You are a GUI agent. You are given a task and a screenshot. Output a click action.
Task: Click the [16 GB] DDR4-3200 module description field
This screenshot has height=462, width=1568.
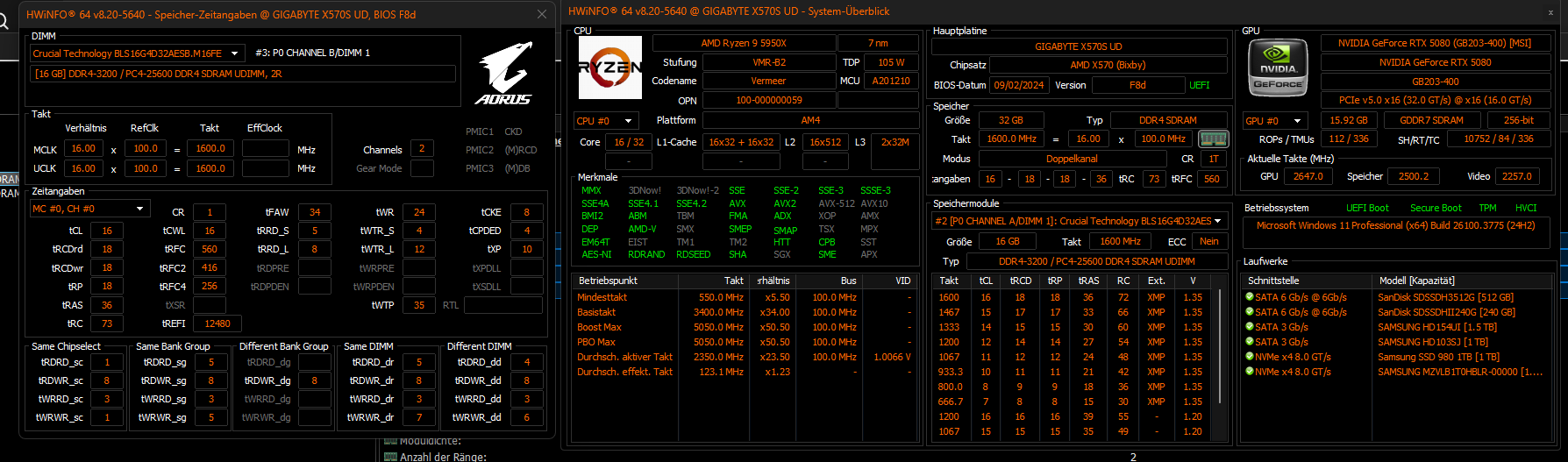click(x=242, y=74)
